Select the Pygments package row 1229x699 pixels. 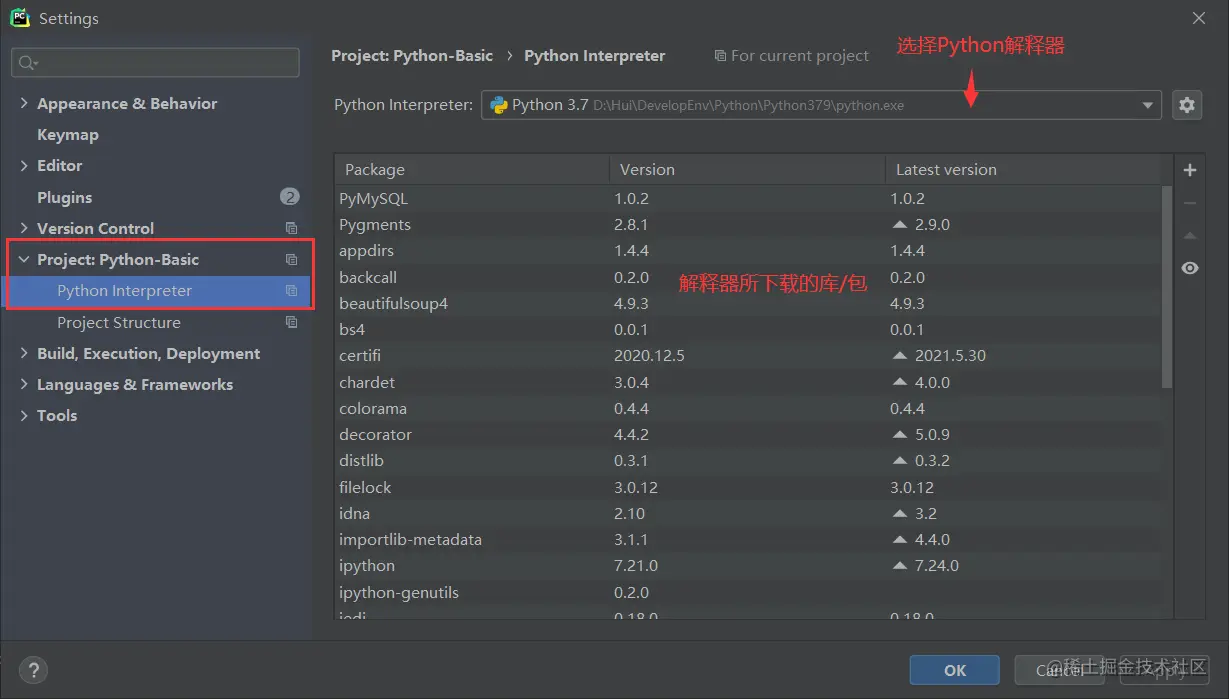pos(748,224)
